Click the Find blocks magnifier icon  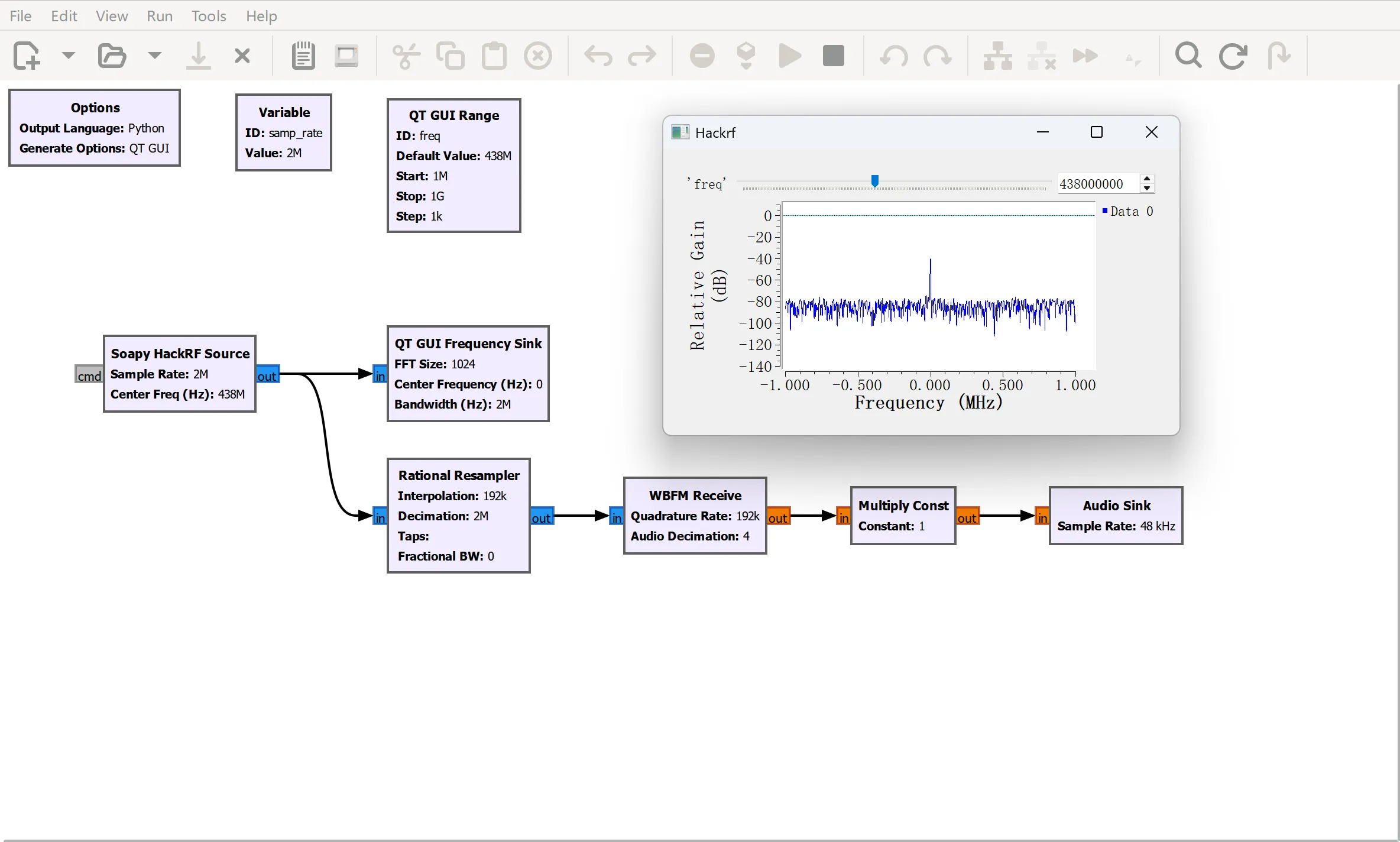[1188, 56]
